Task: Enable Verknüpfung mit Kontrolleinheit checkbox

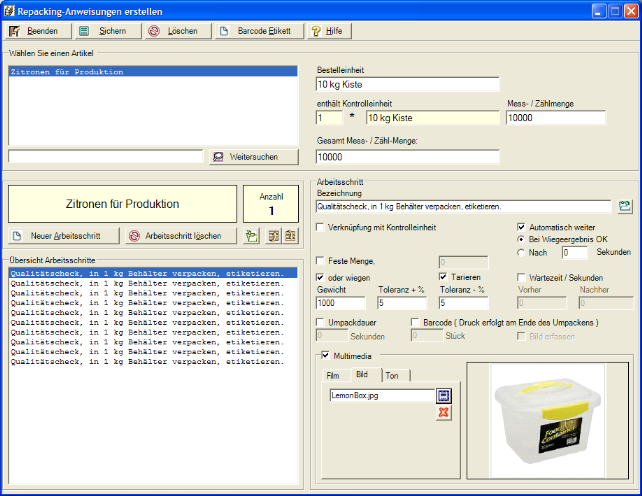Action: pos(322,228)
